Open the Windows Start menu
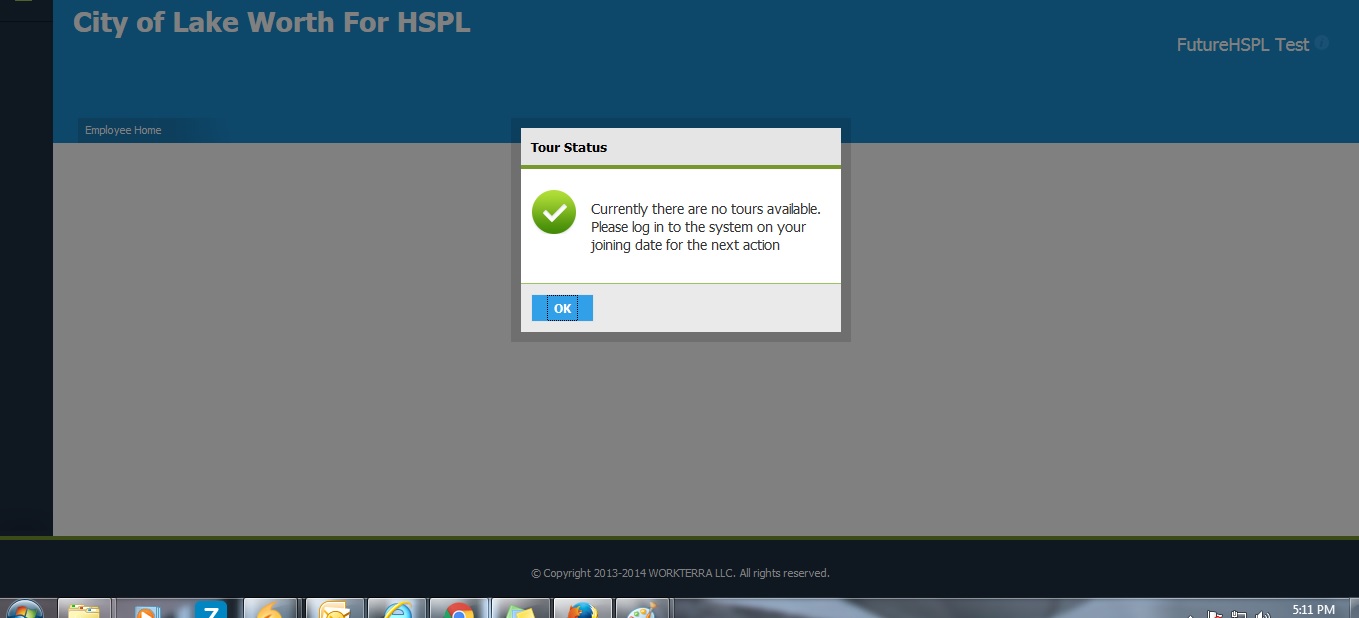 click(x=24, y=609)
